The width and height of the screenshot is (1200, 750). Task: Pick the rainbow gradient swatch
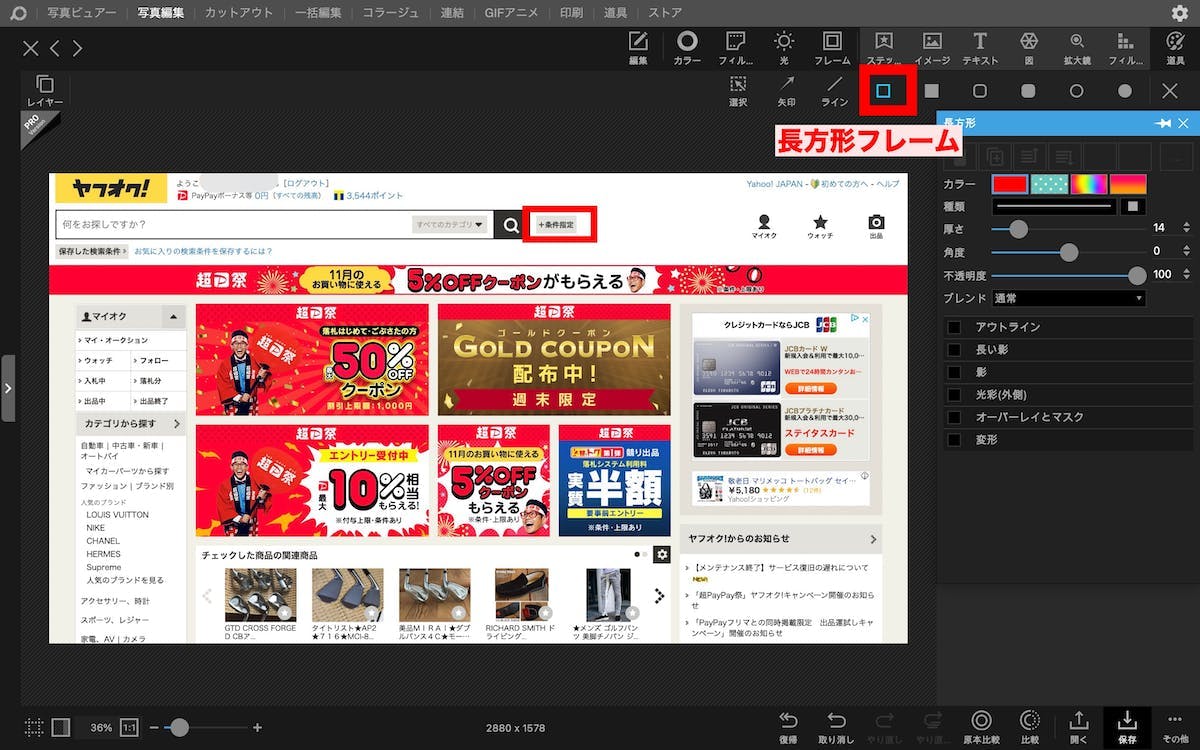click(1088, 184)
